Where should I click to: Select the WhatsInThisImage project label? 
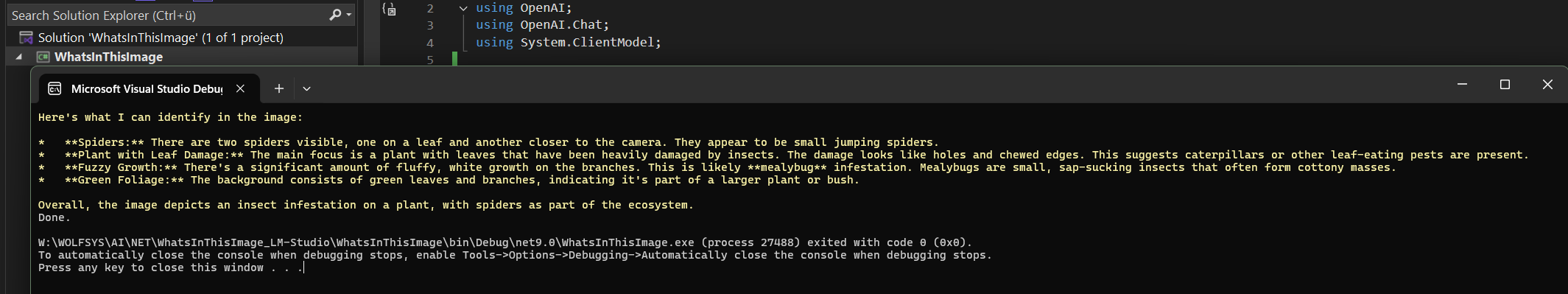(x=108, y=57)
